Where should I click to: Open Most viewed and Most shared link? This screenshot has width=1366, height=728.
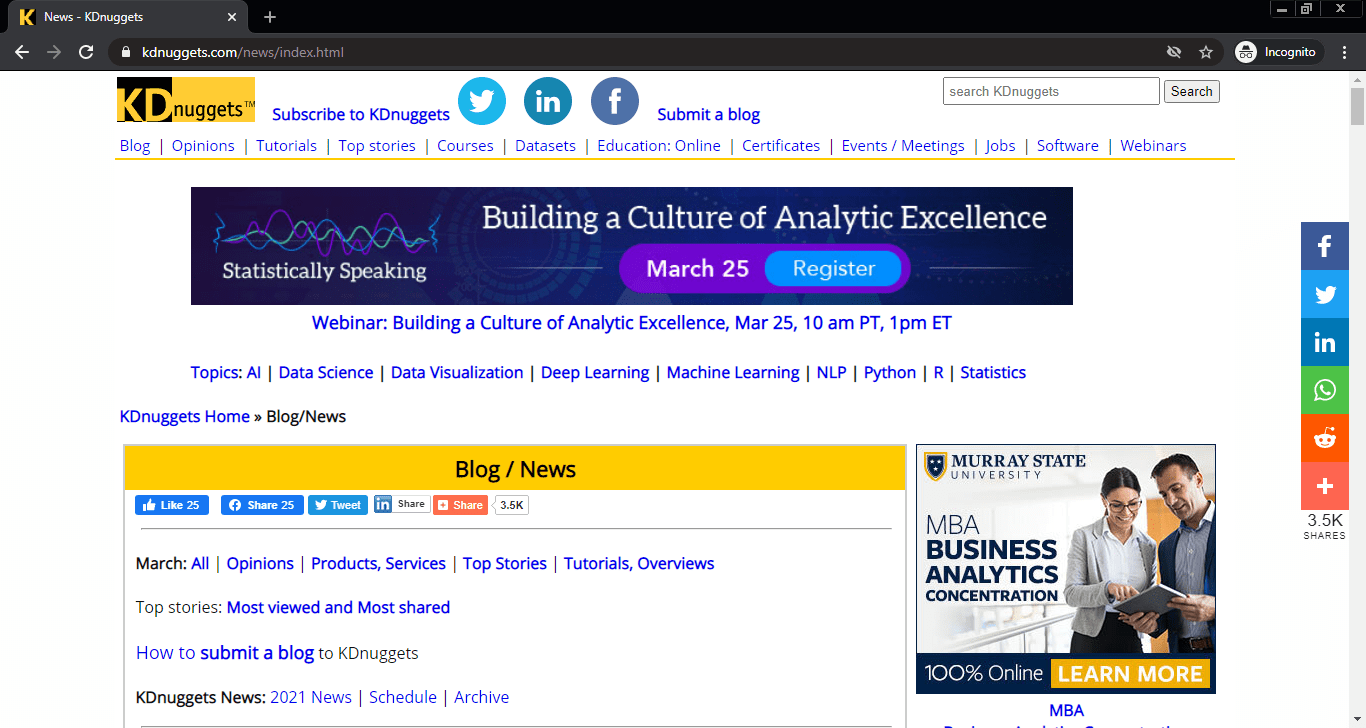click(338, 607)
